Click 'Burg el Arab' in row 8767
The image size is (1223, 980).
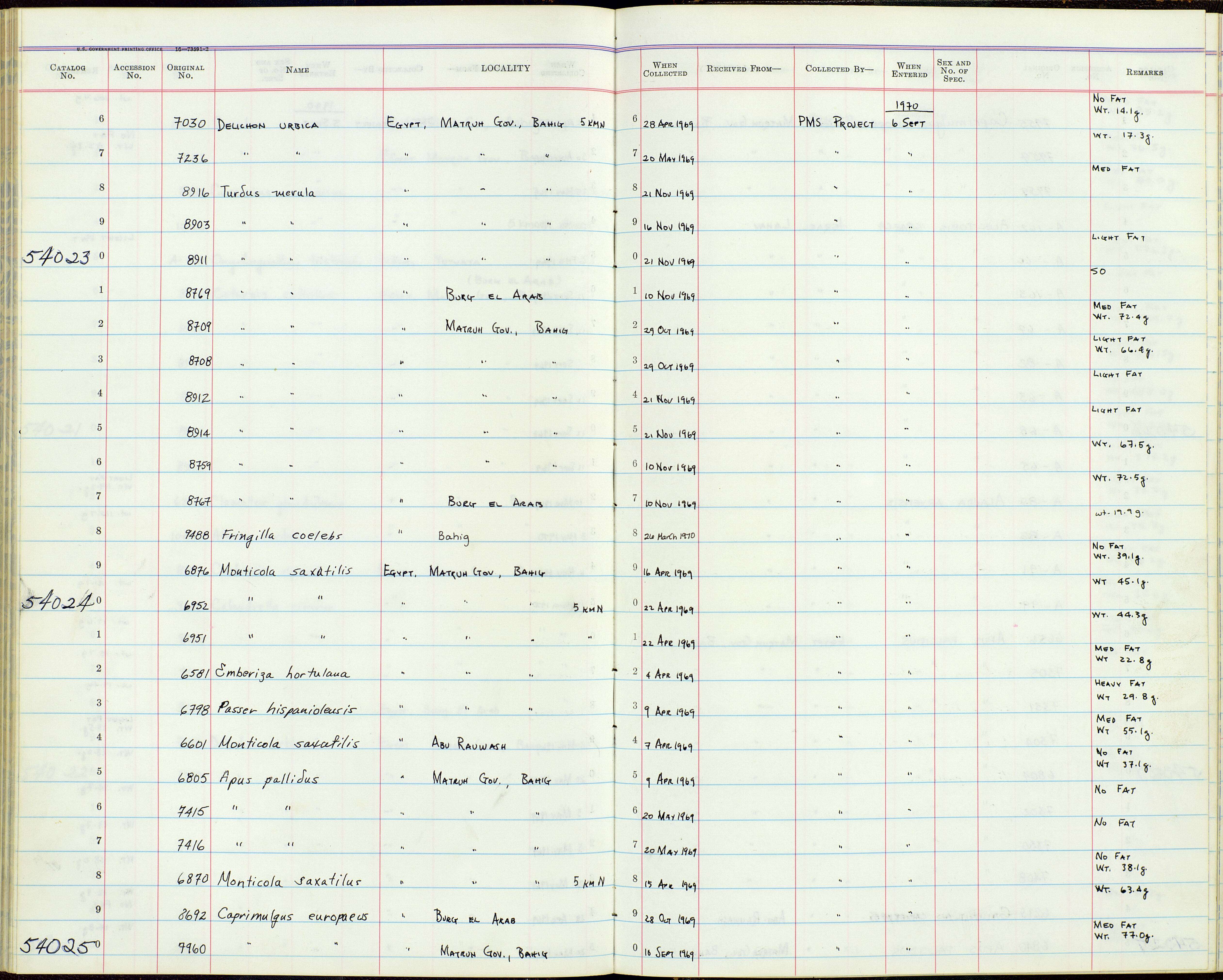[x=495, y=502]
